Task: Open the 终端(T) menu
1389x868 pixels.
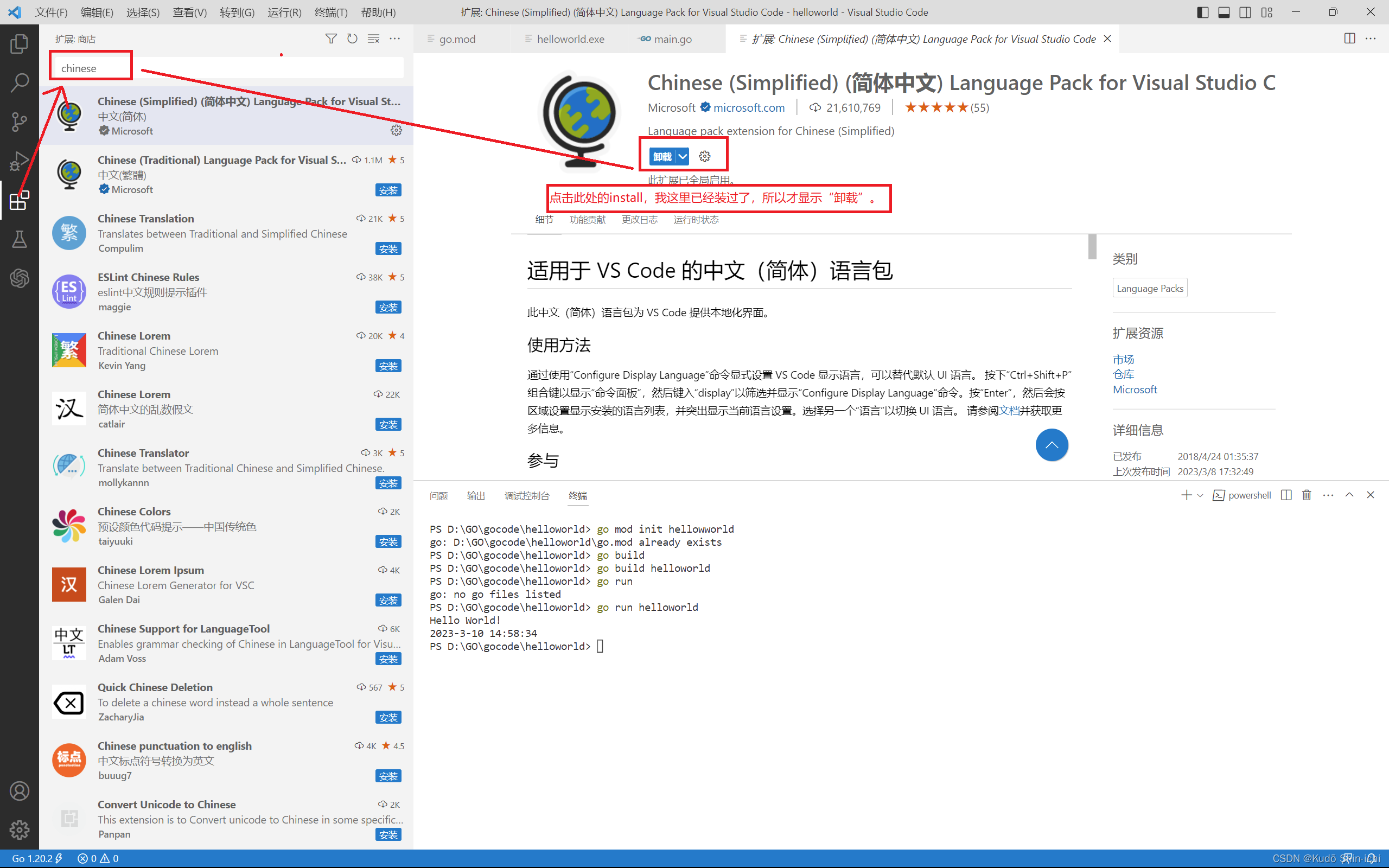Action: click(330, 12)
